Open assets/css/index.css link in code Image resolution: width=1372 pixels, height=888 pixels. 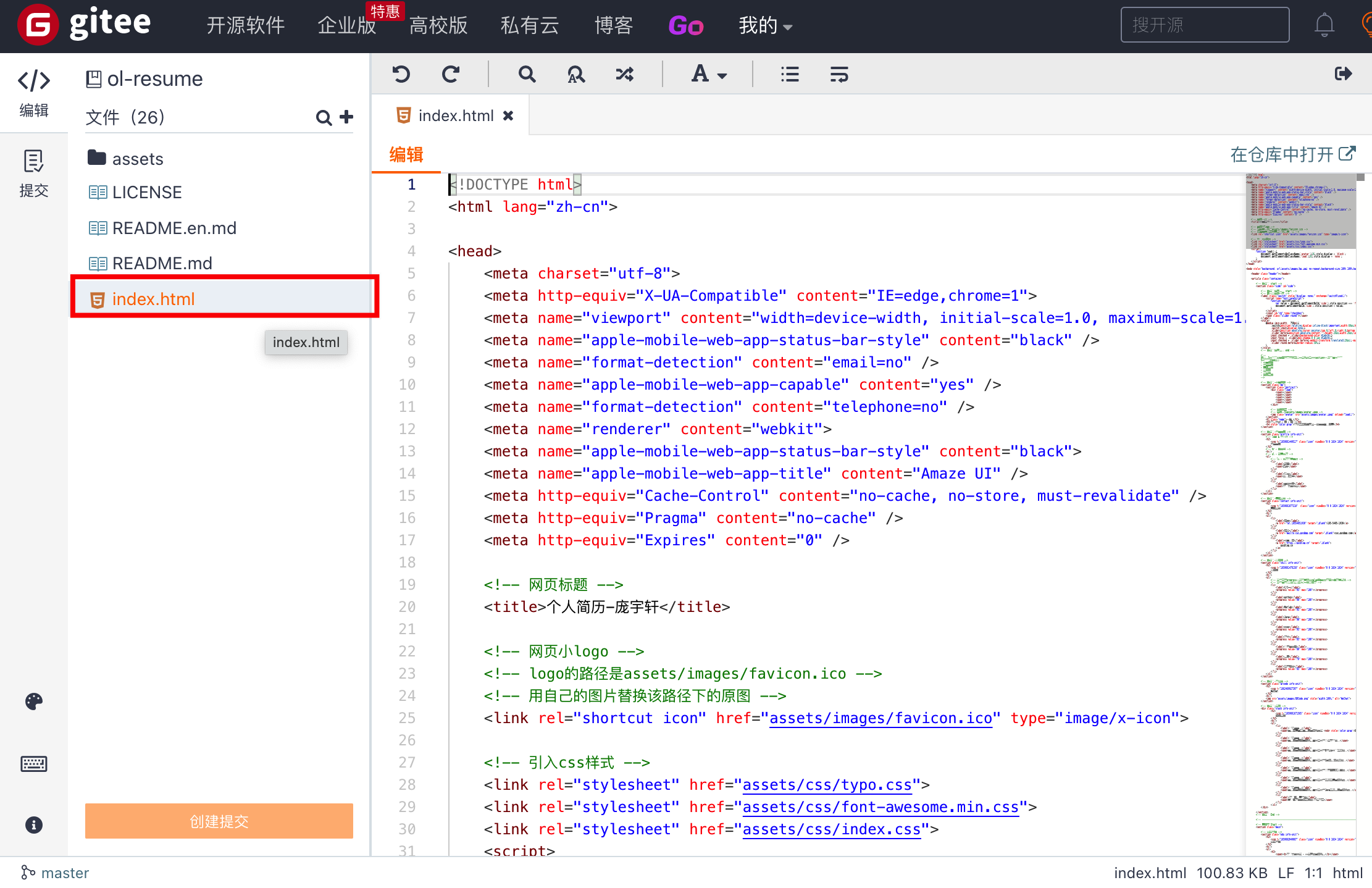(x=831, y=829)
